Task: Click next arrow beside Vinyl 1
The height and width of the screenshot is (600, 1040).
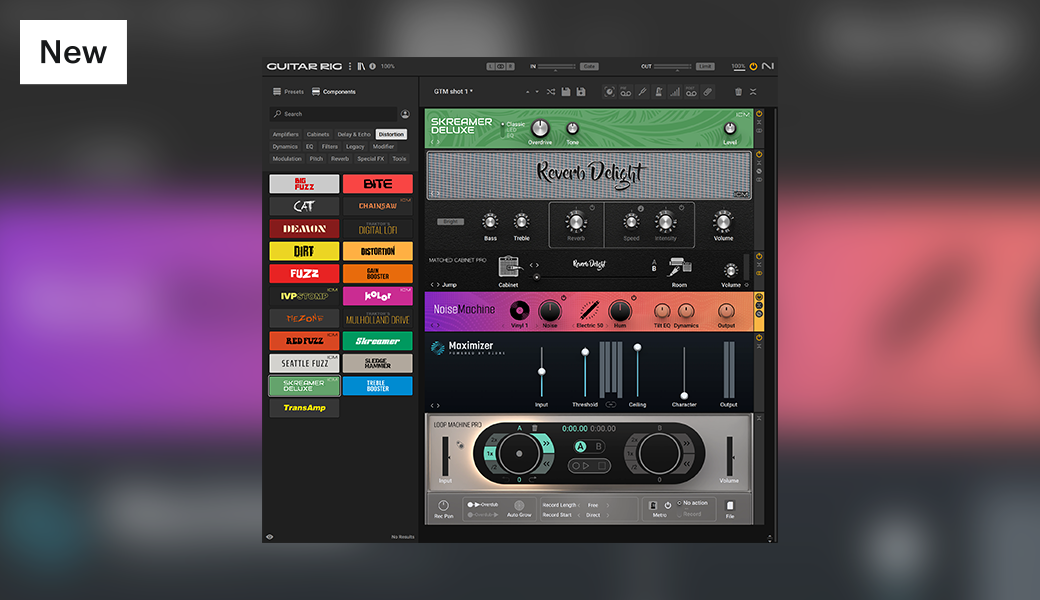Action: click(535, 326)
